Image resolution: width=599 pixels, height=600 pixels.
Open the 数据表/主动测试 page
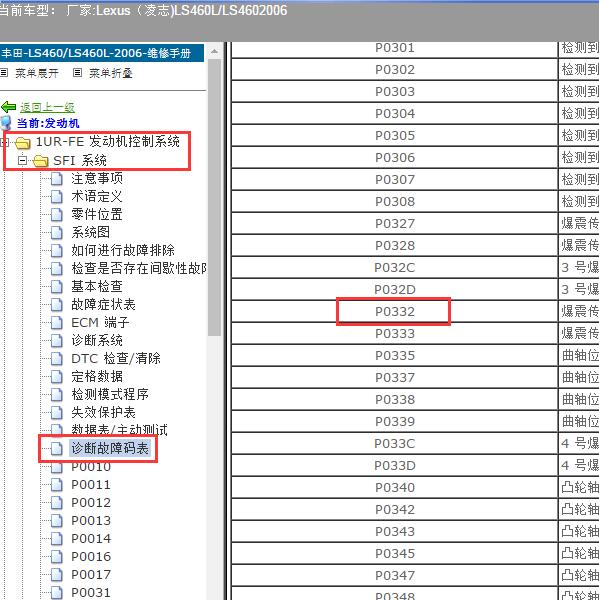pos(119,429)
